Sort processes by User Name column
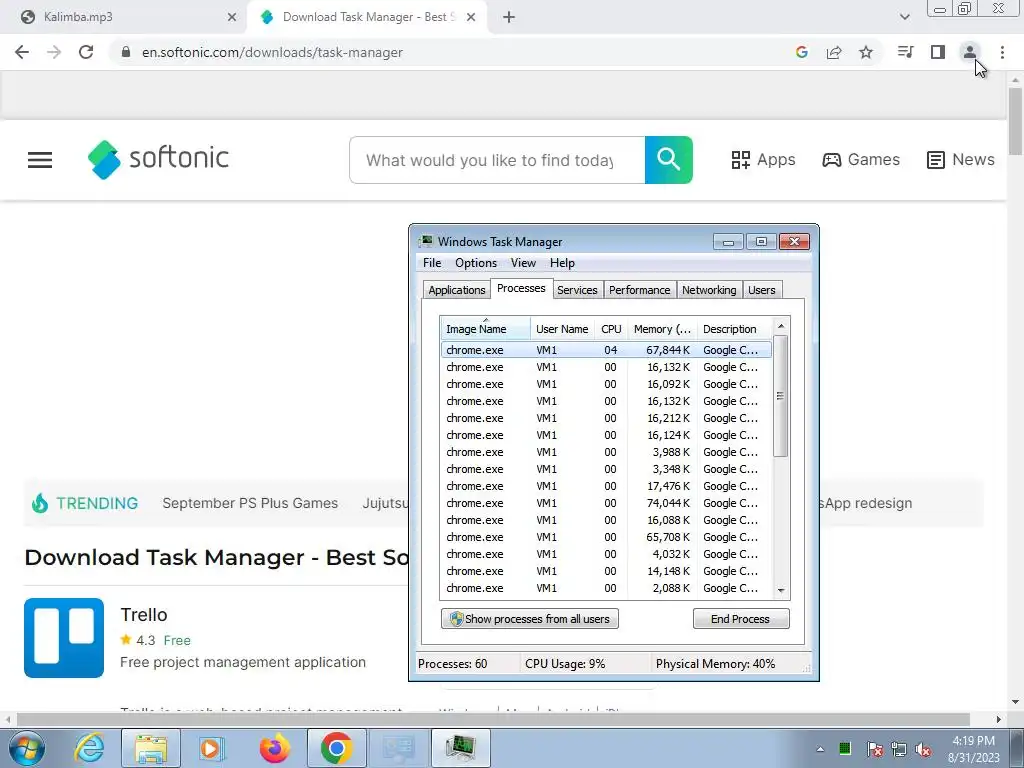Screen dimensions: 1024x768 click(562, 329)
